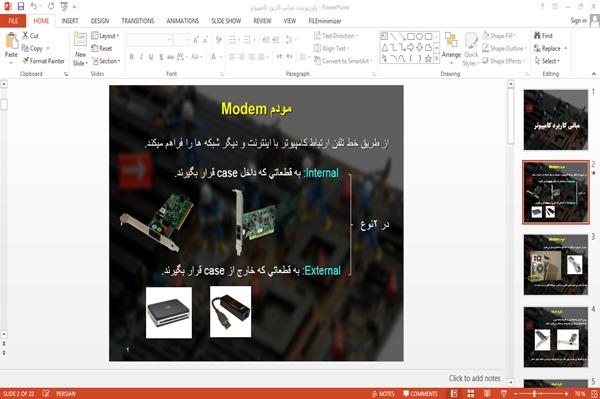Click Sign in link
This screenshot has height=399, width=600.
tap(578, 21)
